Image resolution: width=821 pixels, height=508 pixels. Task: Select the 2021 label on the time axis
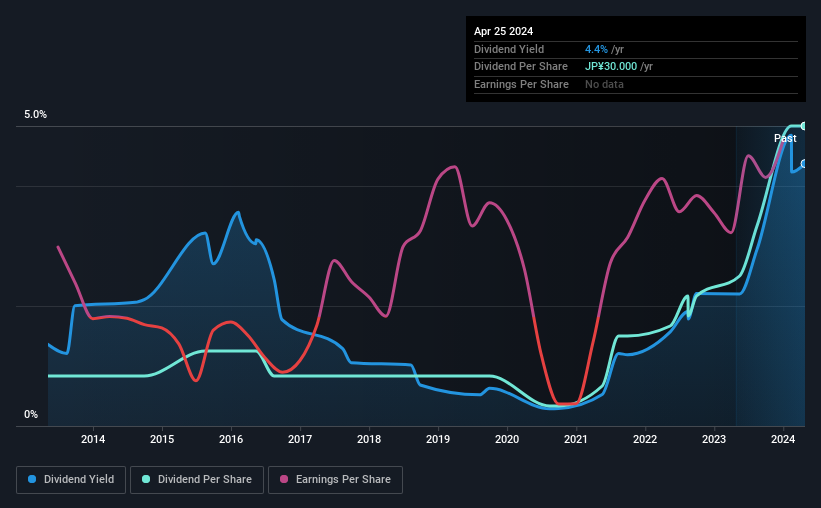click(575, 439)
